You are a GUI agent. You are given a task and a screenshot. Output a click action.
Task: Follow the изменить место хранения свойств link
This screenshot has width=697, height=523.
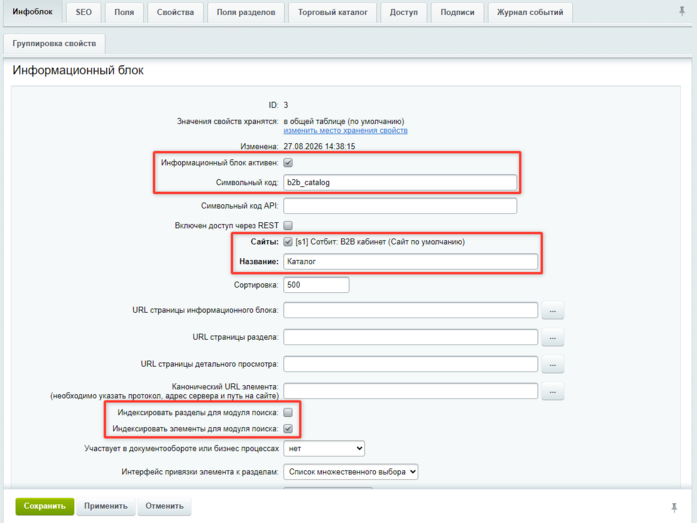[x=345, y=131]
